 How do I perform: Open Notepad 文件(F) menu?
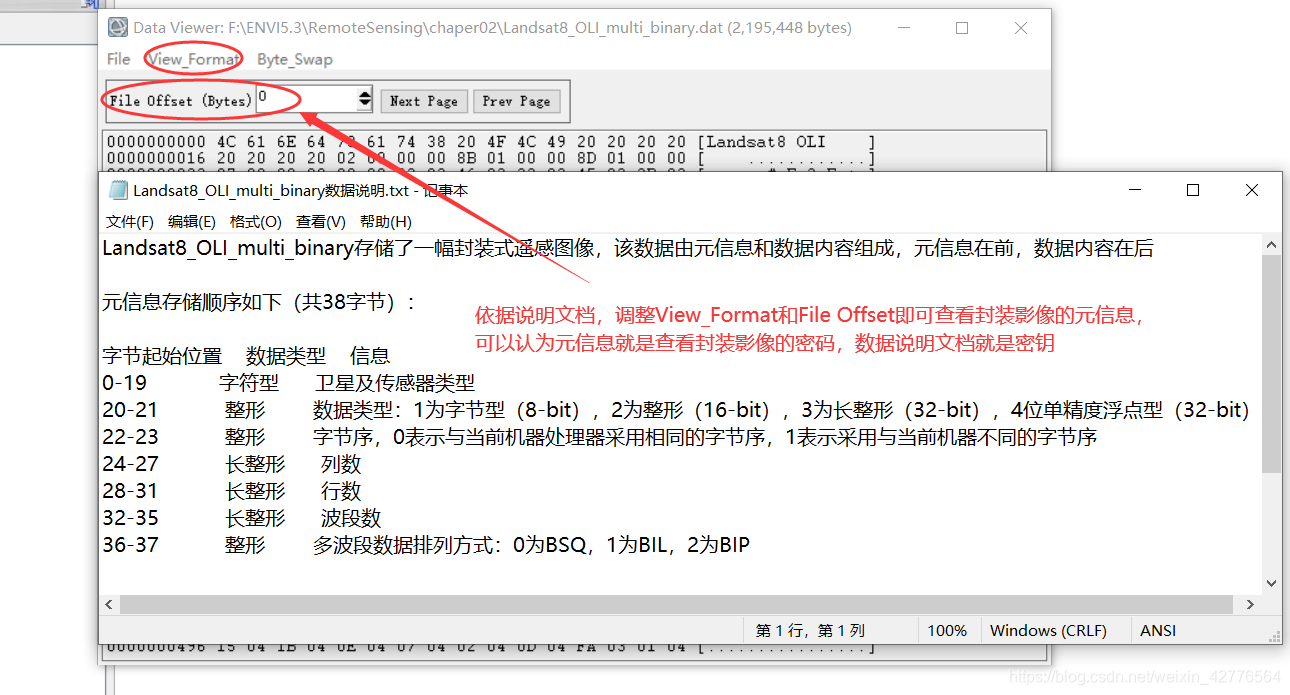pyautogui.click(x=130, y=221)
